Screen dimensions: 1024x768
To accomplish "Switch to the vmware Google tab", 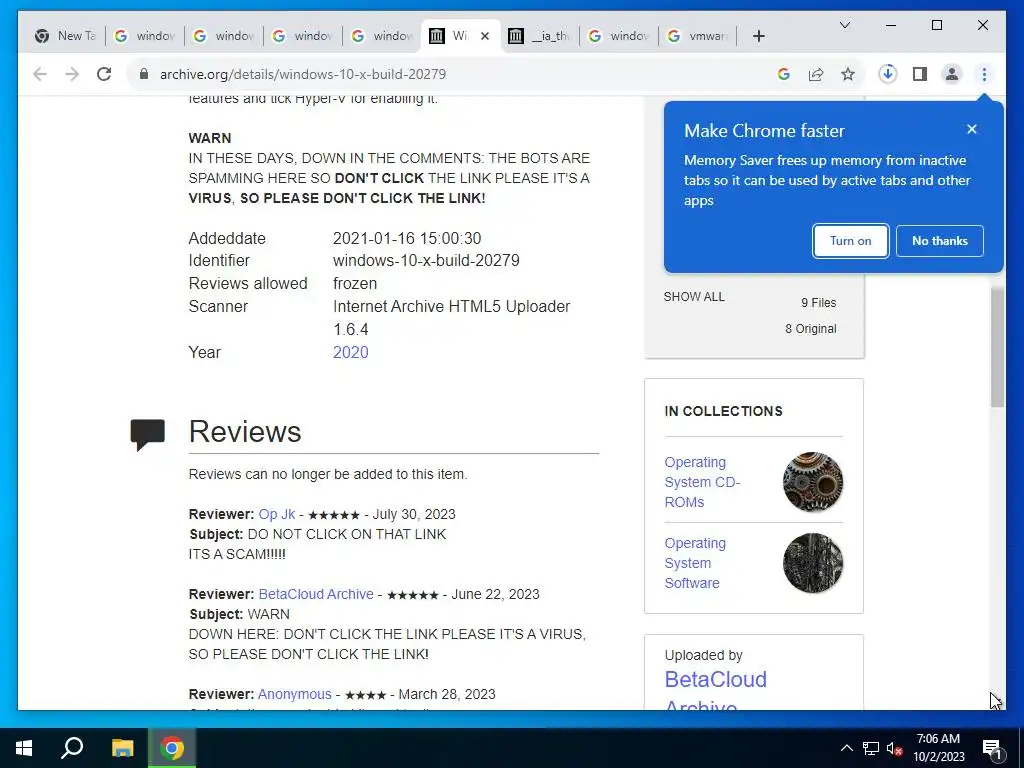I will point(698,36).
